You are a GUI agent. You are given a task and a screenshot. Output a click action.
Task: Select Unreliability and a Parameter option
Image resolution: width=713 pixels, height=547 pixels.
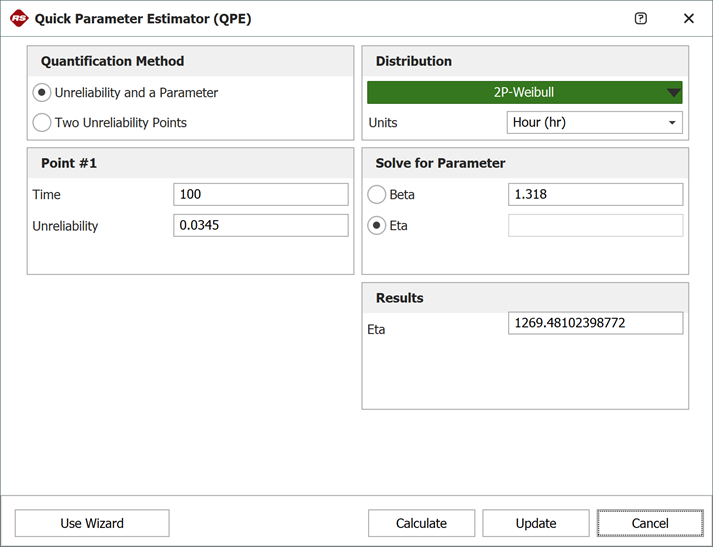[x=42, y=92]
